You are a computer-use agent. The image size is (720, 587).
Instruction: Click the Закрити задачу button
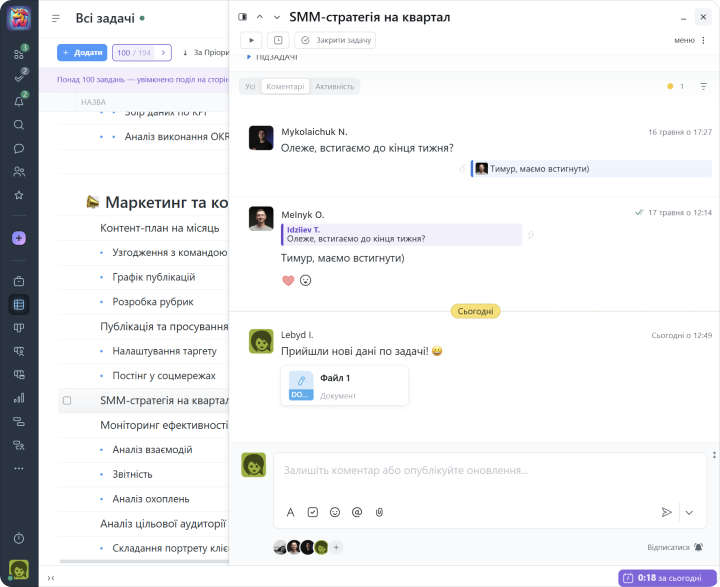[x=335, y=40]
